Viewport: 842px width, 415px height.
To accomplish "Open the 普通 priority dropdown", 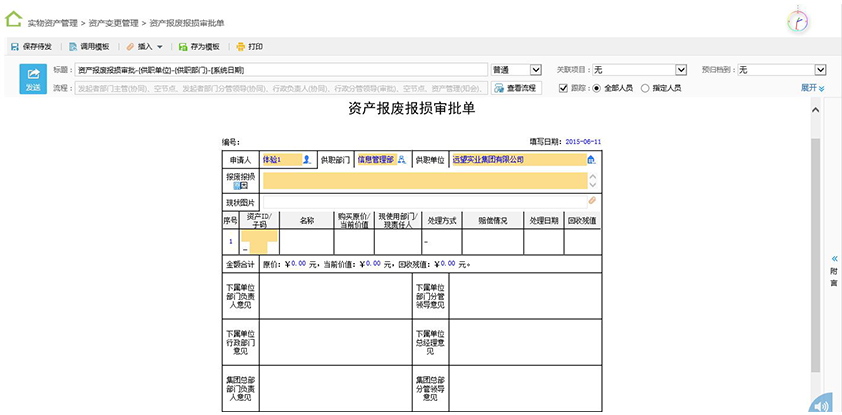I will click(x=517, y=70).
